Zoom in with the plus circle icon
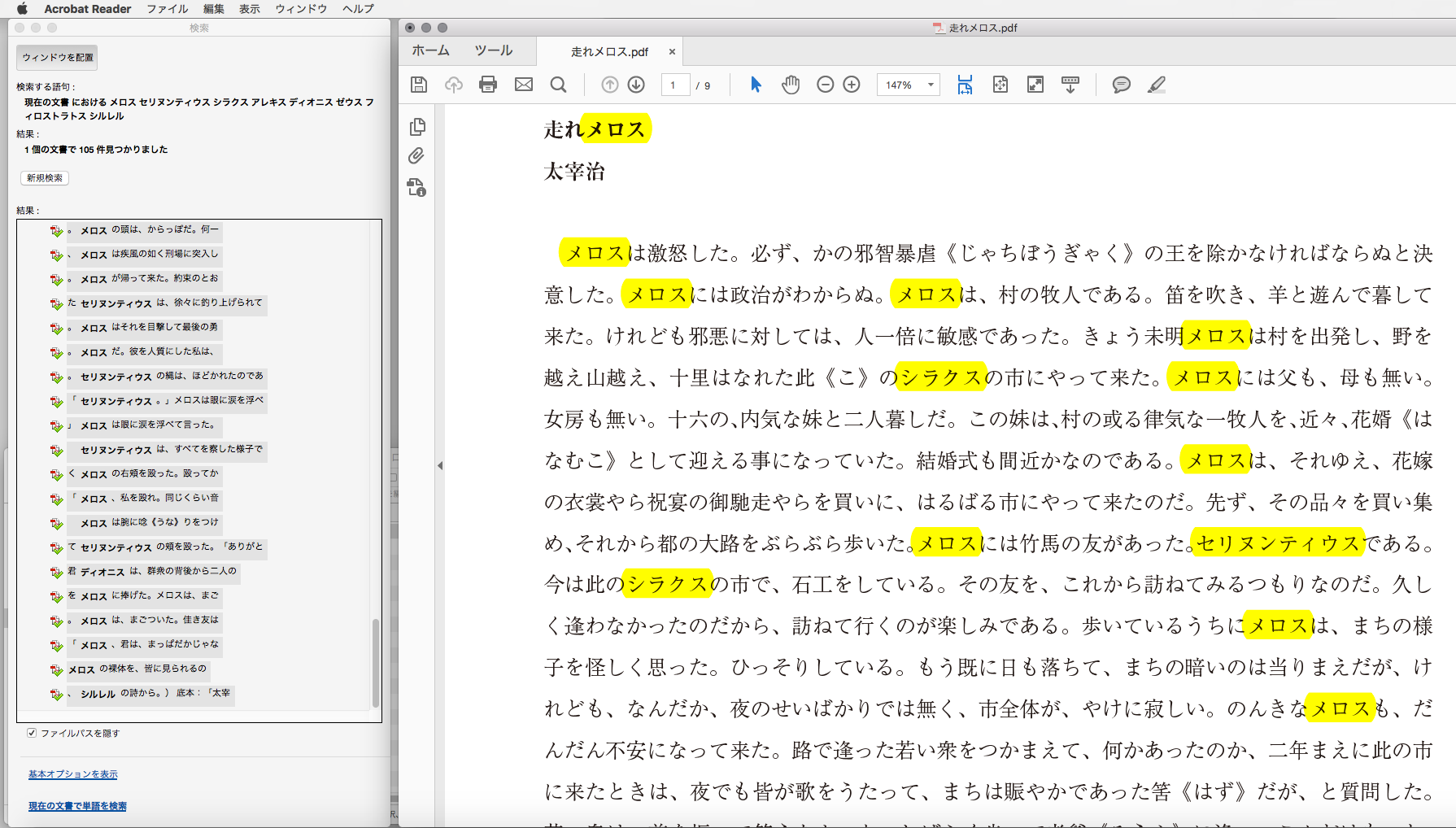Screen dimensions: 1456x828 point(852,85)
